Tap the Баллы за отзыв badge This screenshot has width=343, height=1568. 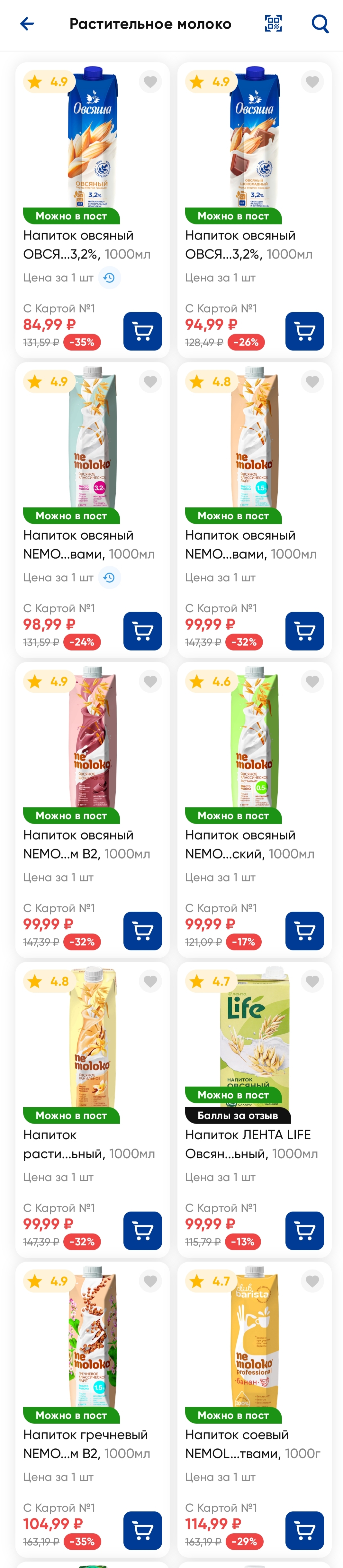click(238, 1116)
